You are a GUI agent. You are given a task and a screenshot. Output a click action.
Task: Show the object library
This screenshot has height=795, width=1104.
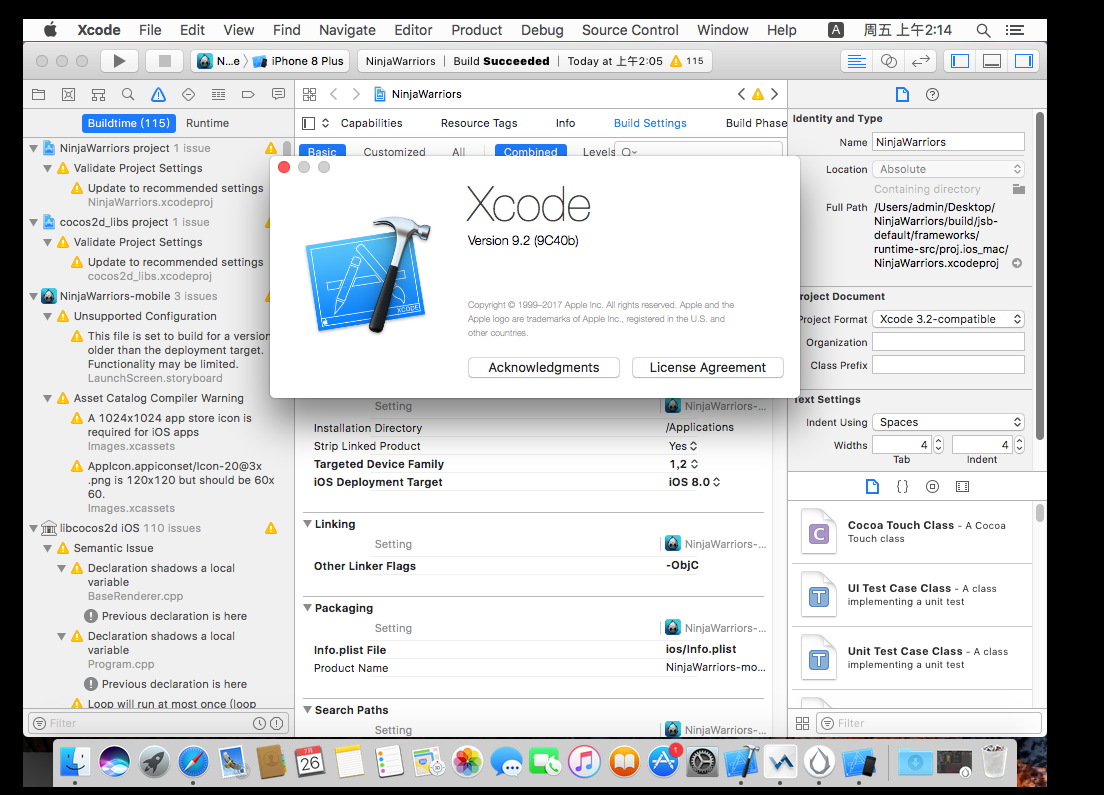tap(932, 487)
